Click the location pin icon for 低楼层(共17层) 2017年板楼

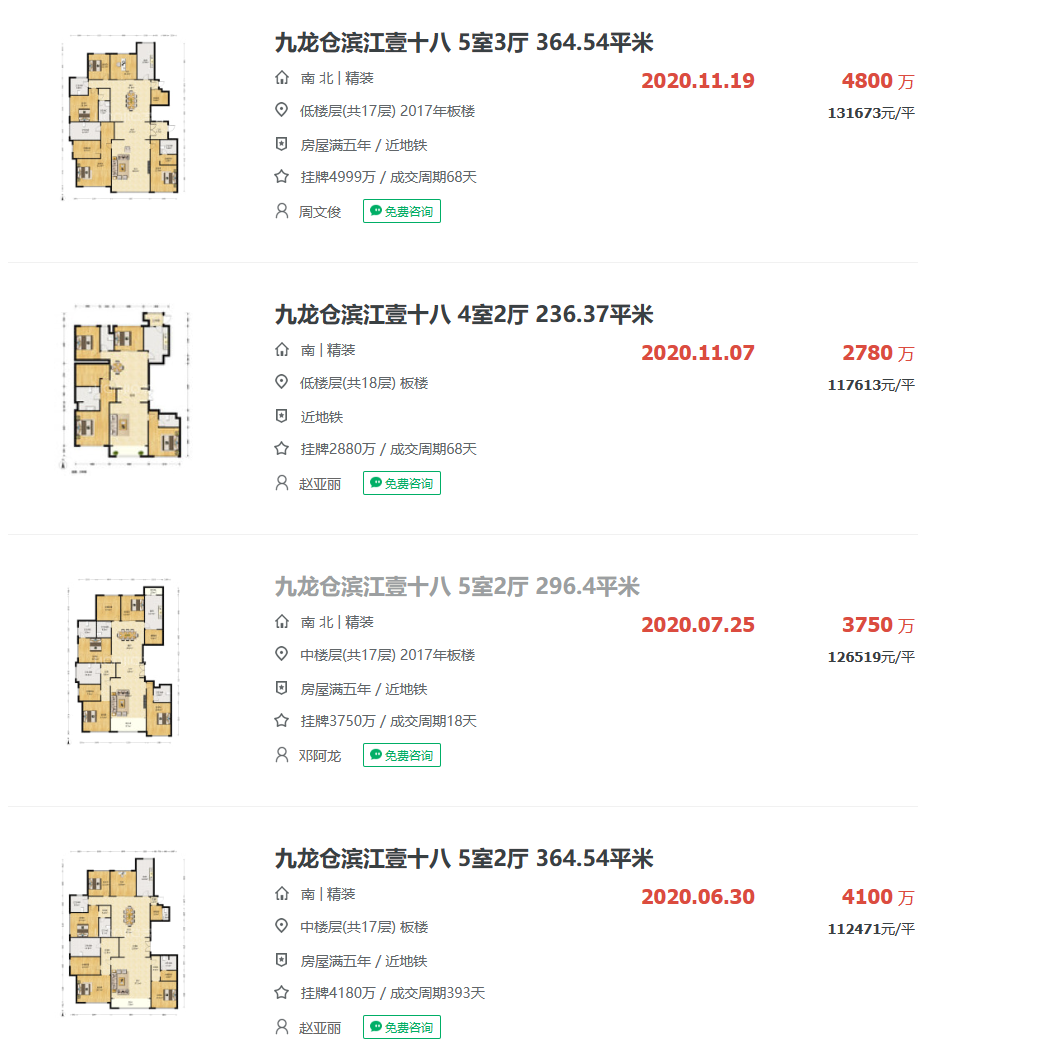[281, 111]
